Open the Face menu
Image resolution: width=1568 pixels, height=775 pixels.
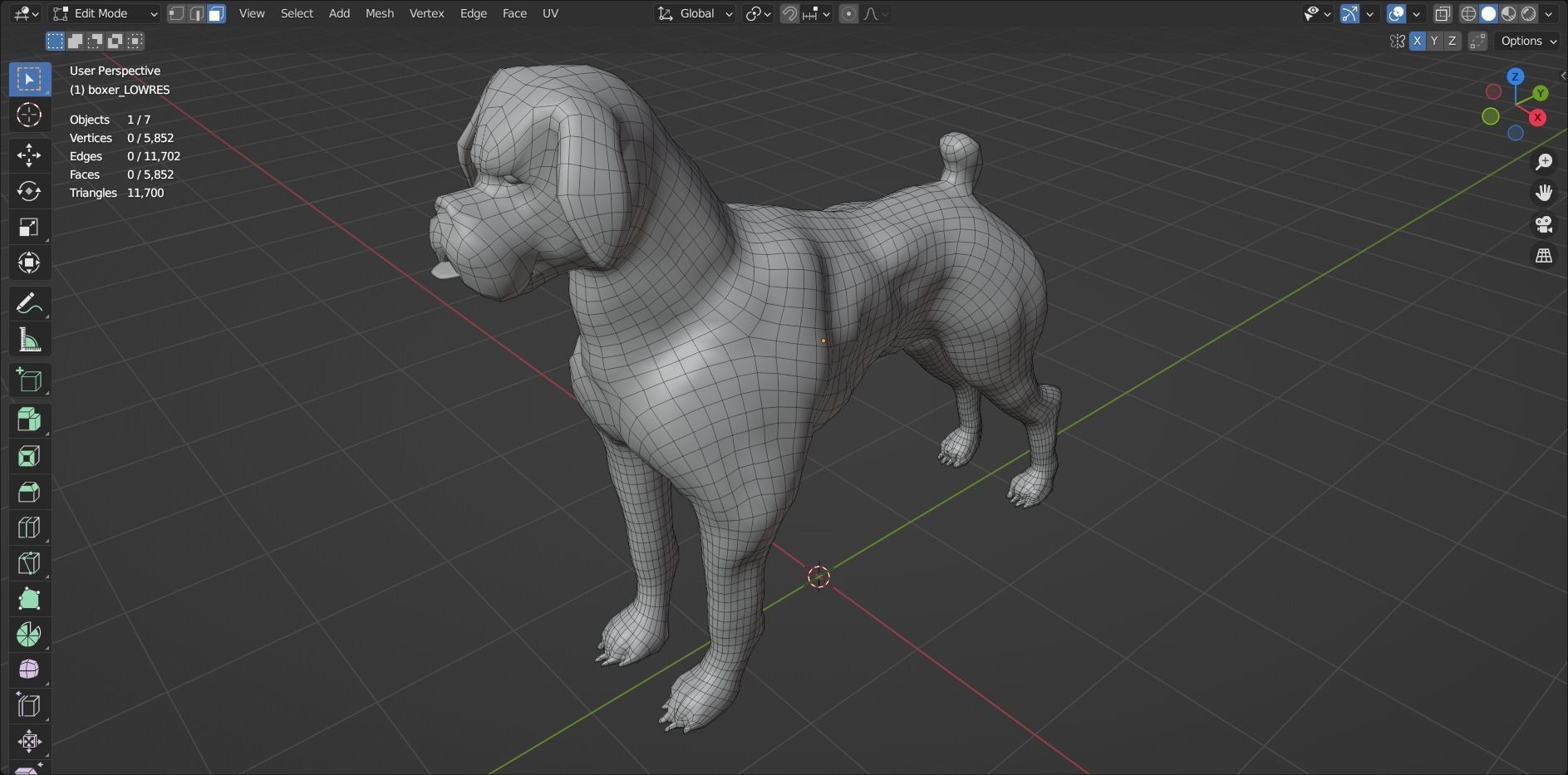point(514,13)
